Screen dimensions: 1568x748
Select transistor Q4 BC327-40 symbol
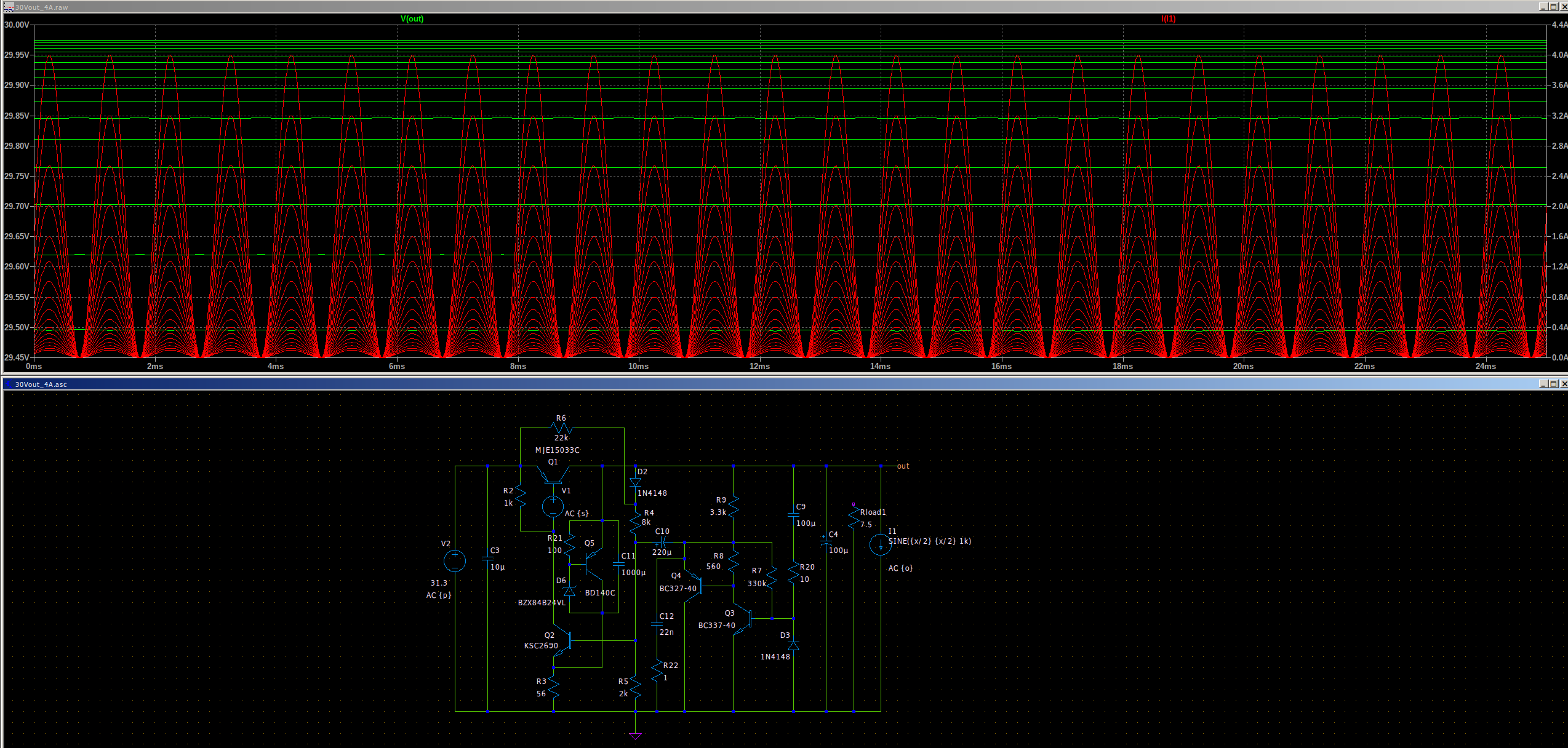coord(694,586)
